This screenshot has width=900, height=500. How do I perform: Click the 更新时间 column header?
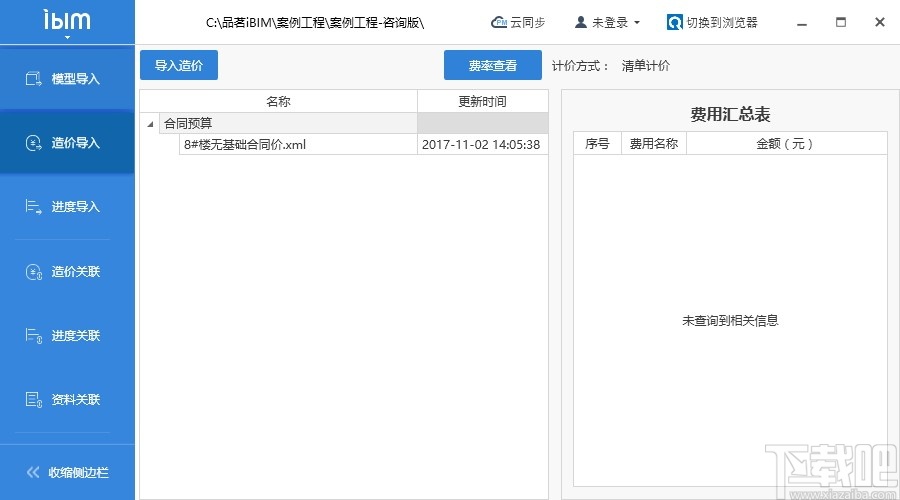click(x=483, y=102)
